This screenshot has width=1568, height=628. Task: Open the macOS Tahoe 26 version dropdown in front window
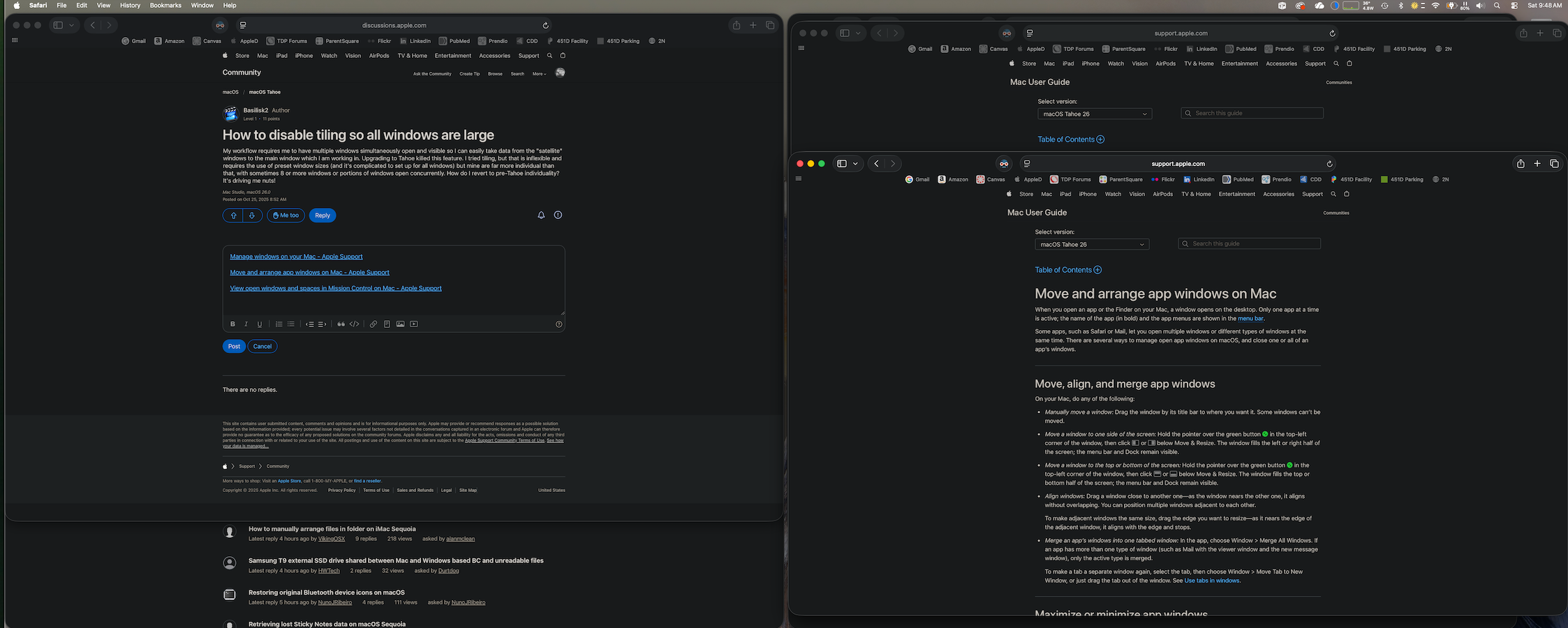click(x=1092, y=244)
